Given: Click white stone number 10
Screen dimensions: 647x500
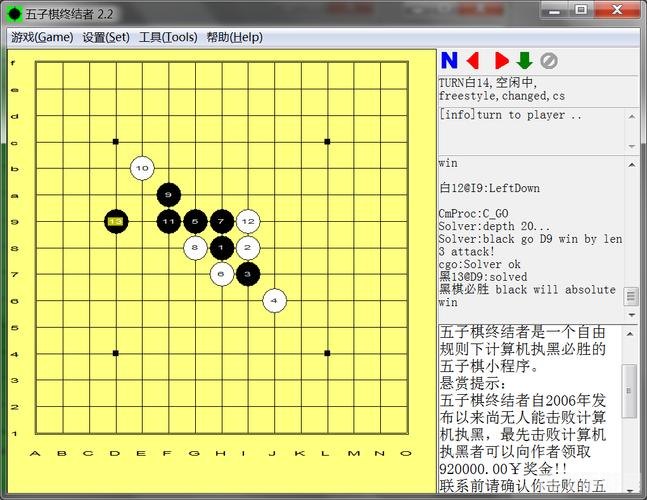Looking at the screenshot, I should (142, 168).
